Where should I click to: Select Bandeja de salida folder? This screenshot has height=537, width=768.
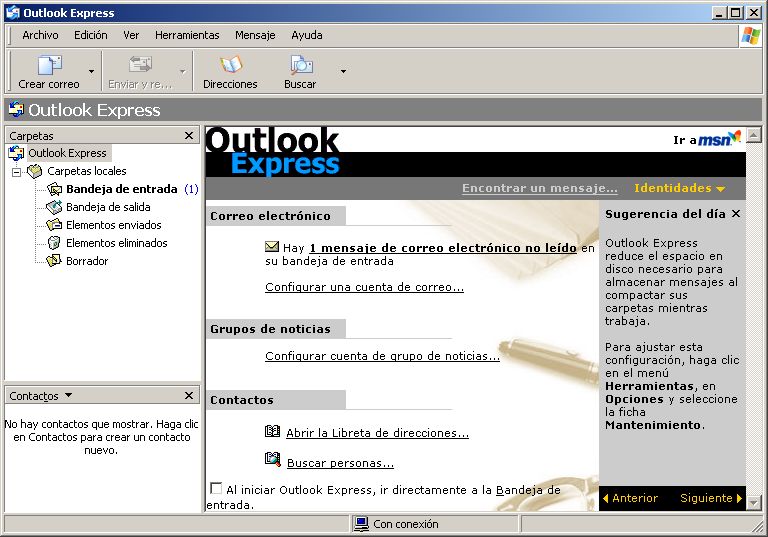[108, 207]
